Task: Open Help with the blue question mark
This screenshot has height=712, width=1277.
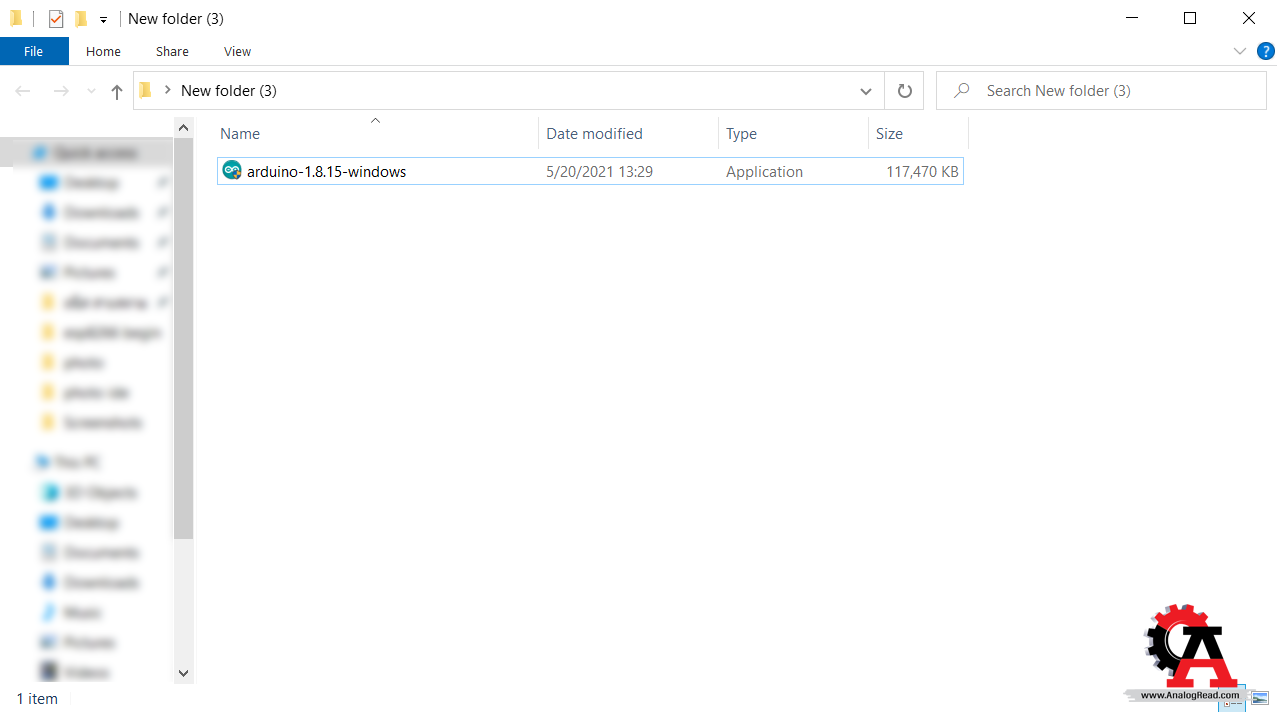Action: click(1265, 51)
